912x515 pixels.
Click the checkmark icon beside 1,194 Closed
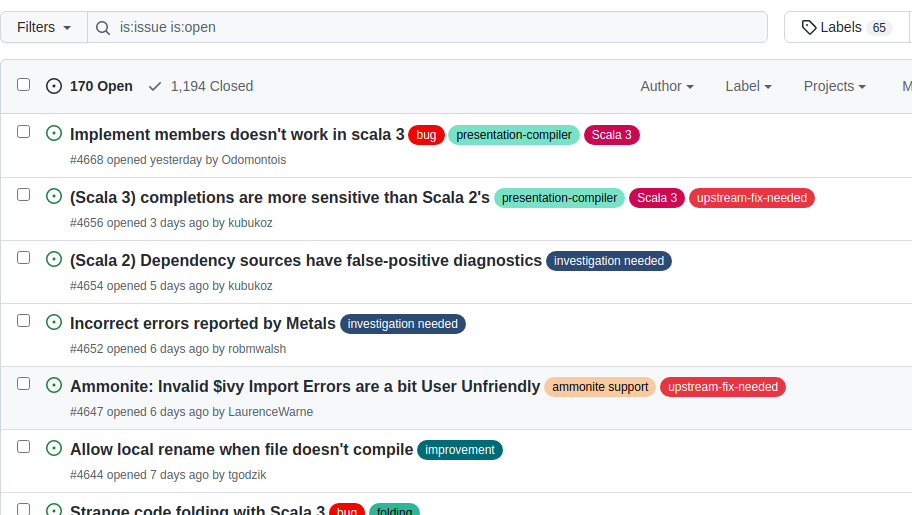[x=155, y=86]
